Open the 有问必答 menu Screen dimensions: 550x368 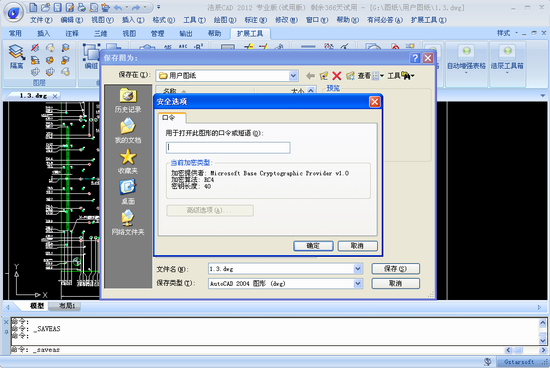pyautogui.click(x=384, y=20)
